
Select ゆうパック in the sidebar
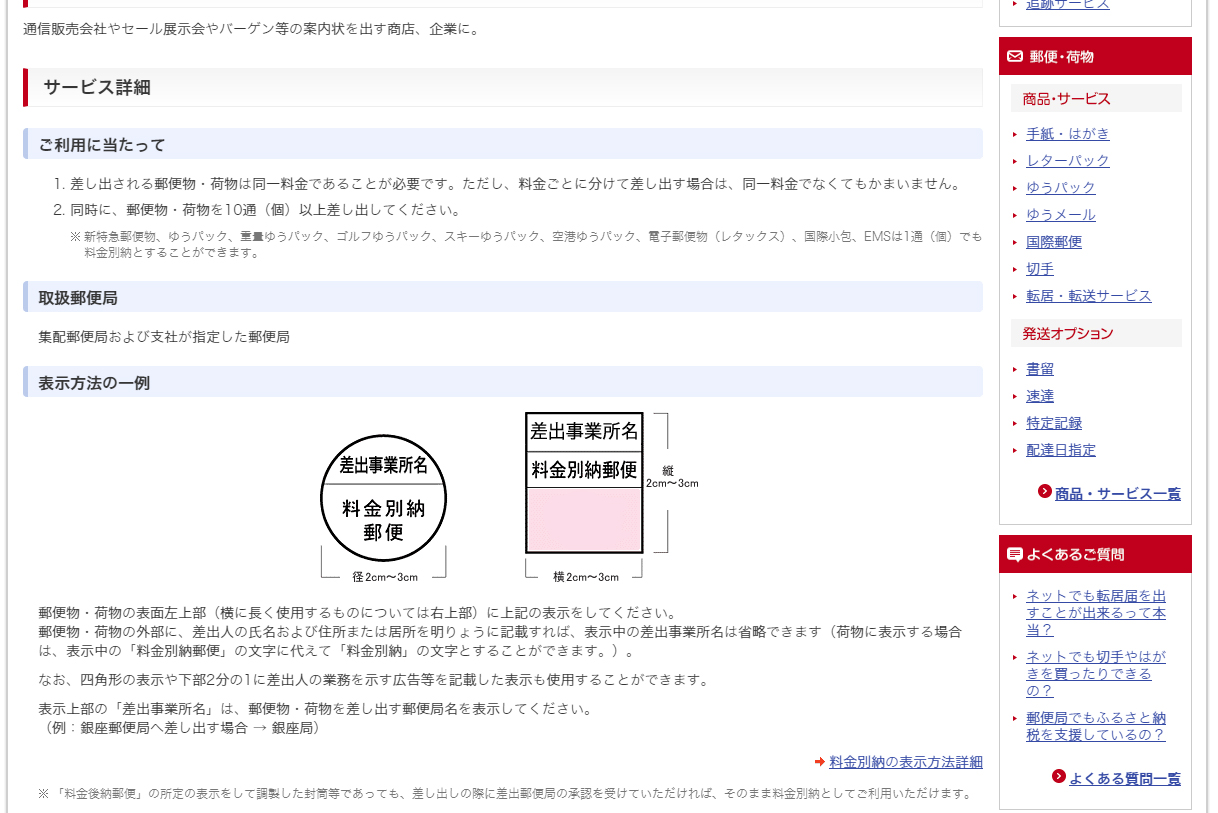pyautogui.click(x=1060, y=188)
